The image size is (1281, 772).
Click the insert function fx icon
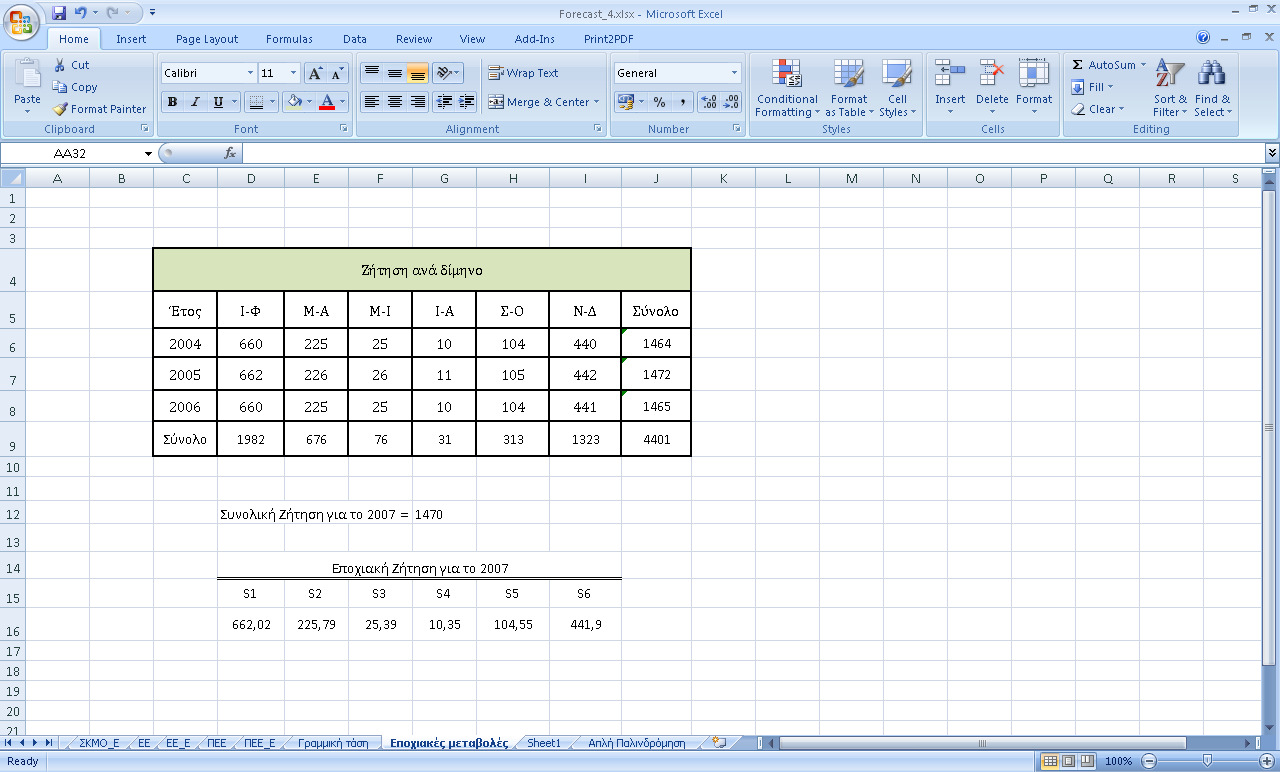pyautogui.click(x=229, y=153)
